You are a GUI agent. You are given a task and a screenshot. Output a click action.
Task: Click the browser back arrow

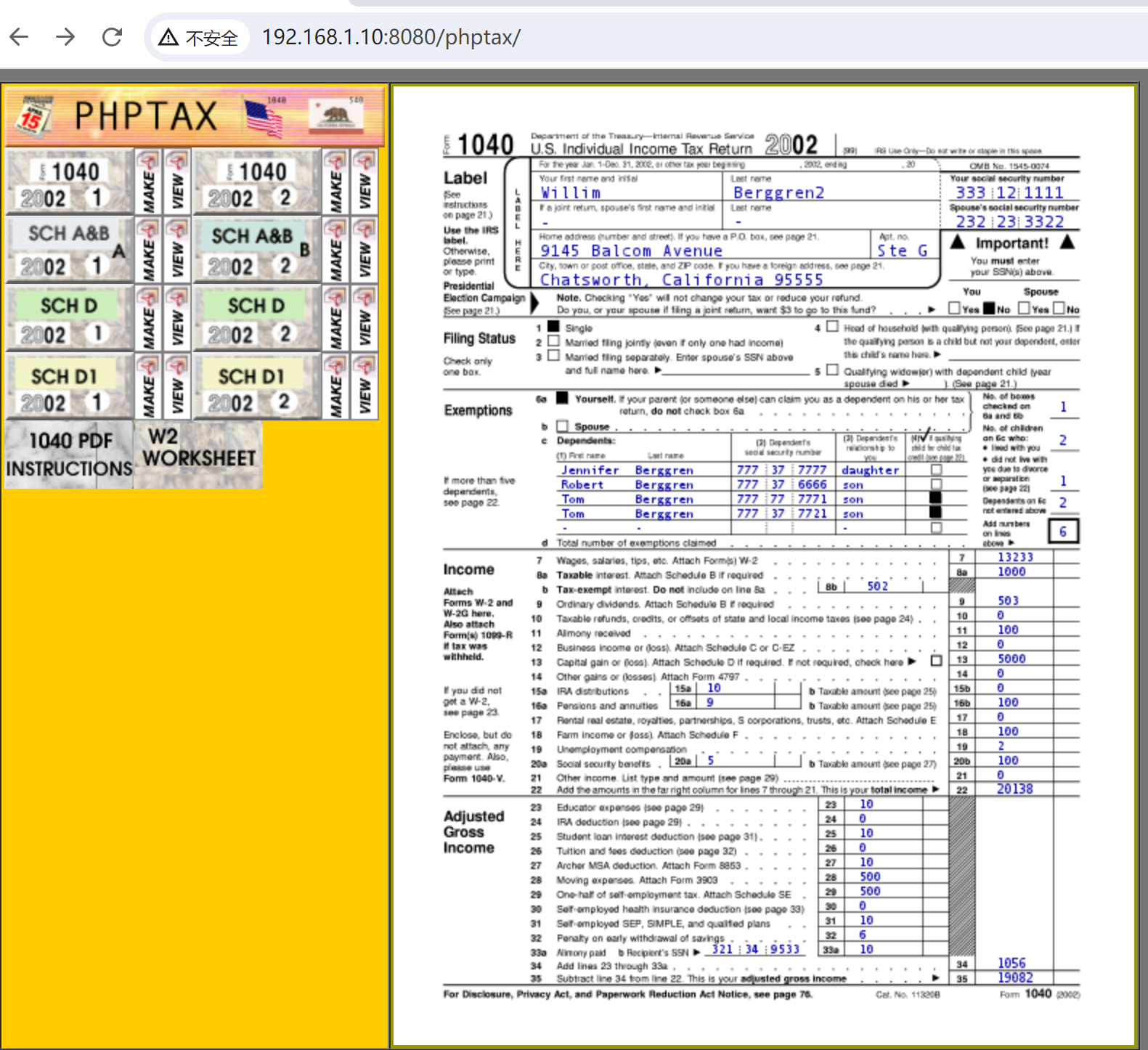pyautogui.click(x=20, y=37)
